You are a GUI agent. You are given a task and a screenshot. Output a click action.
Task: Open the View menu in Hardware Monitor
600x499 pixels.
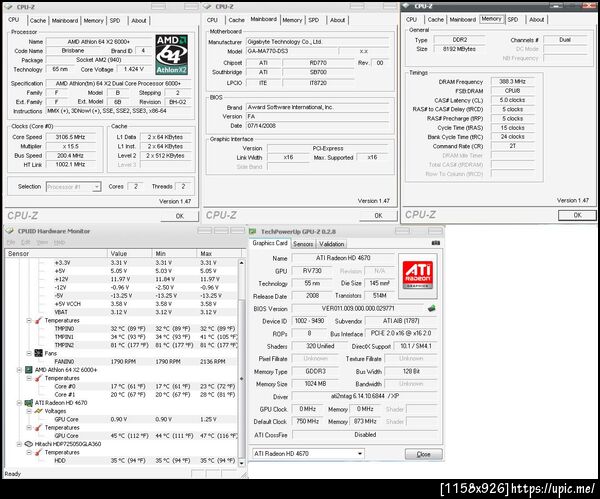(x=42, y=242)
